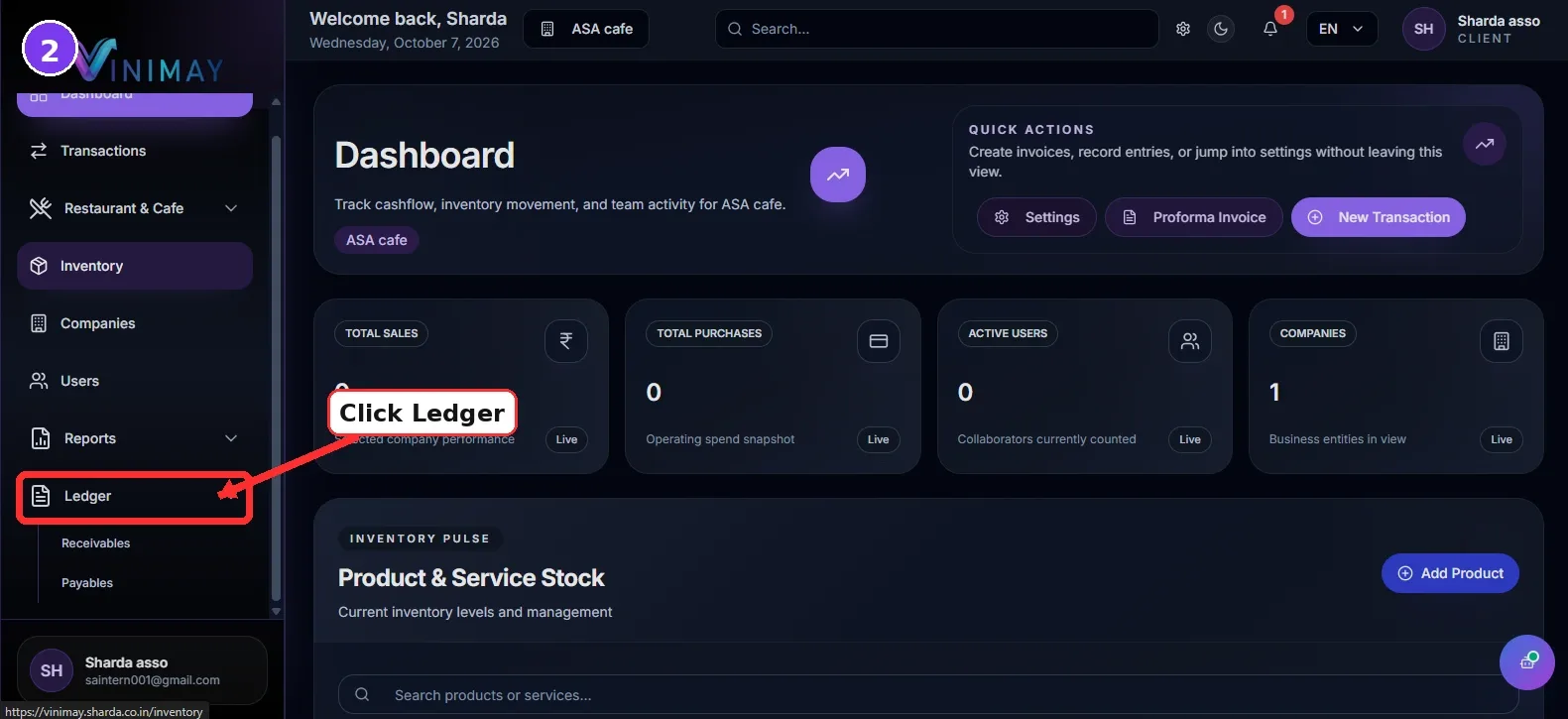This screenshot has height=719, width=1568.
Task: Click the Companies building icon in sidebar
Action: point(39,323)
